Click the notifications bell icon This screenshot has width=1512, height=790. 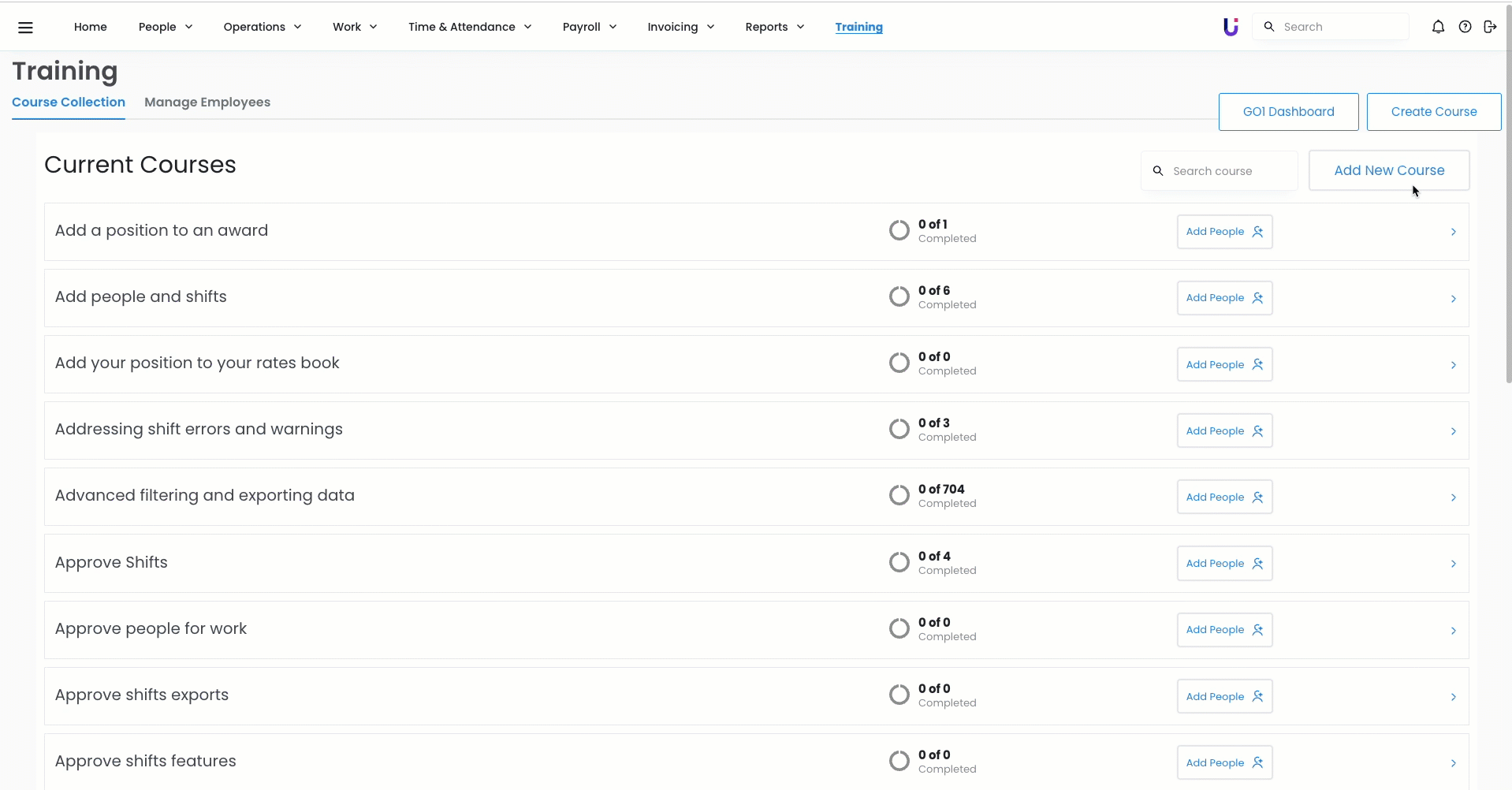1438,27
